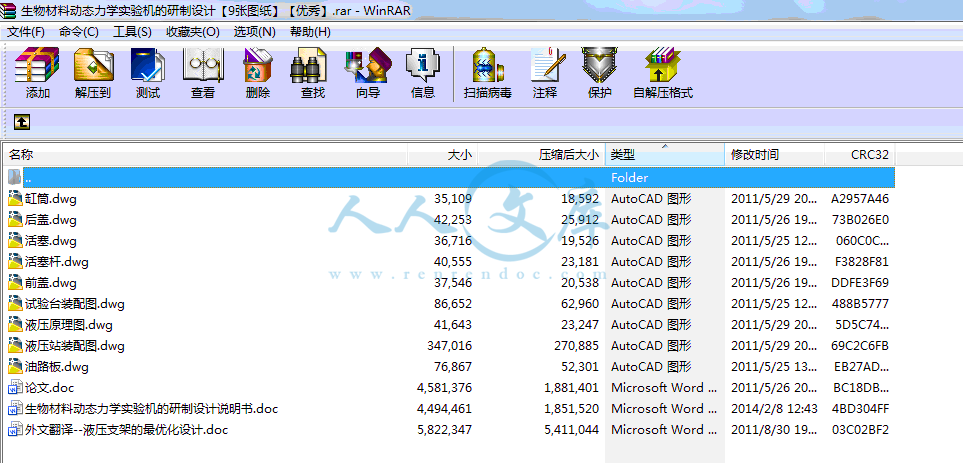Sort by the CRC32 column header
Image resolution: width=963 pixels, height=463 pixels.
pos(860,155)
